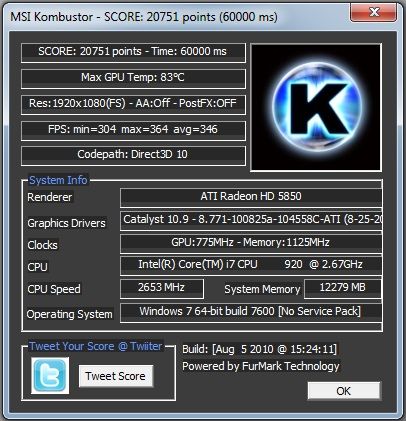
Task: Click the Max GPU Temp field
Action: pyautogui.click(x=133, y=79)
